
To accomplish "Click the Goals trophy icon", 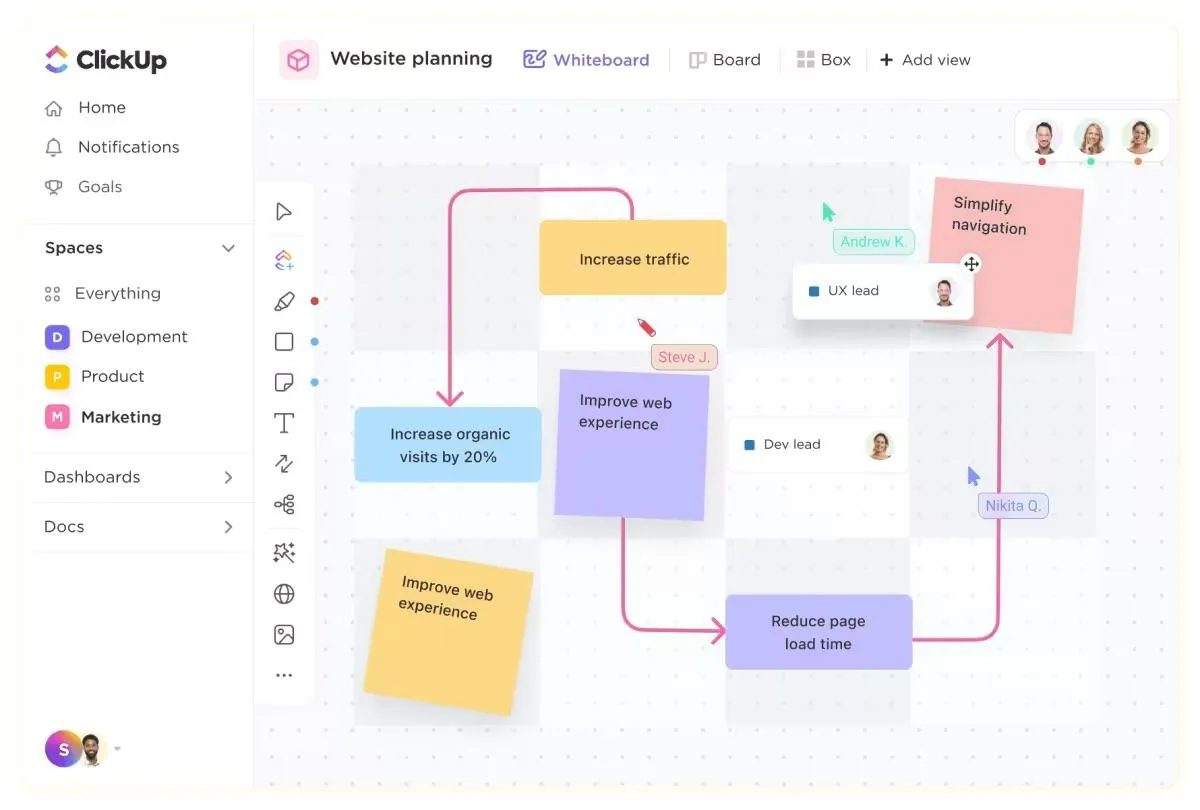I will 54,187.
